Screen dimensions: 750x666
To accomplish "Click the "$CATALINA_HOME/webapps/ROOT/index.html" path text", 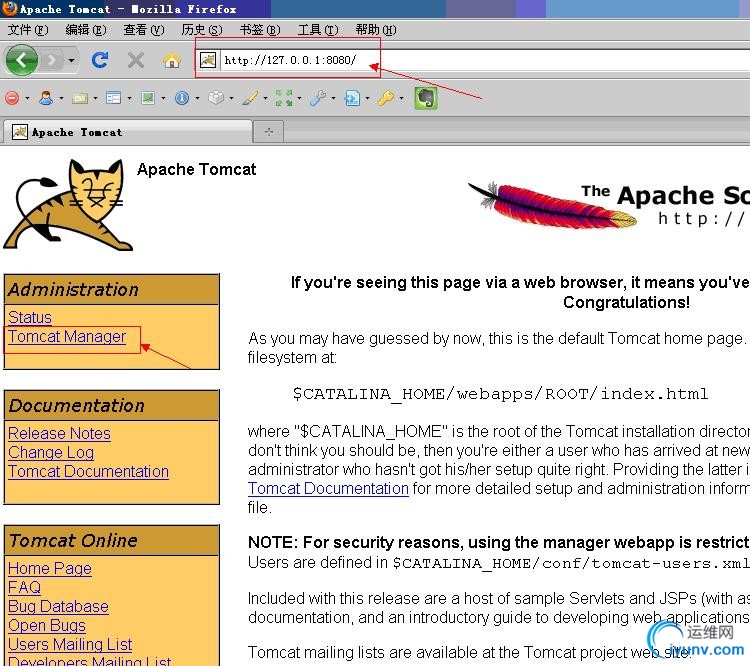I will click(x=500, y=394).
